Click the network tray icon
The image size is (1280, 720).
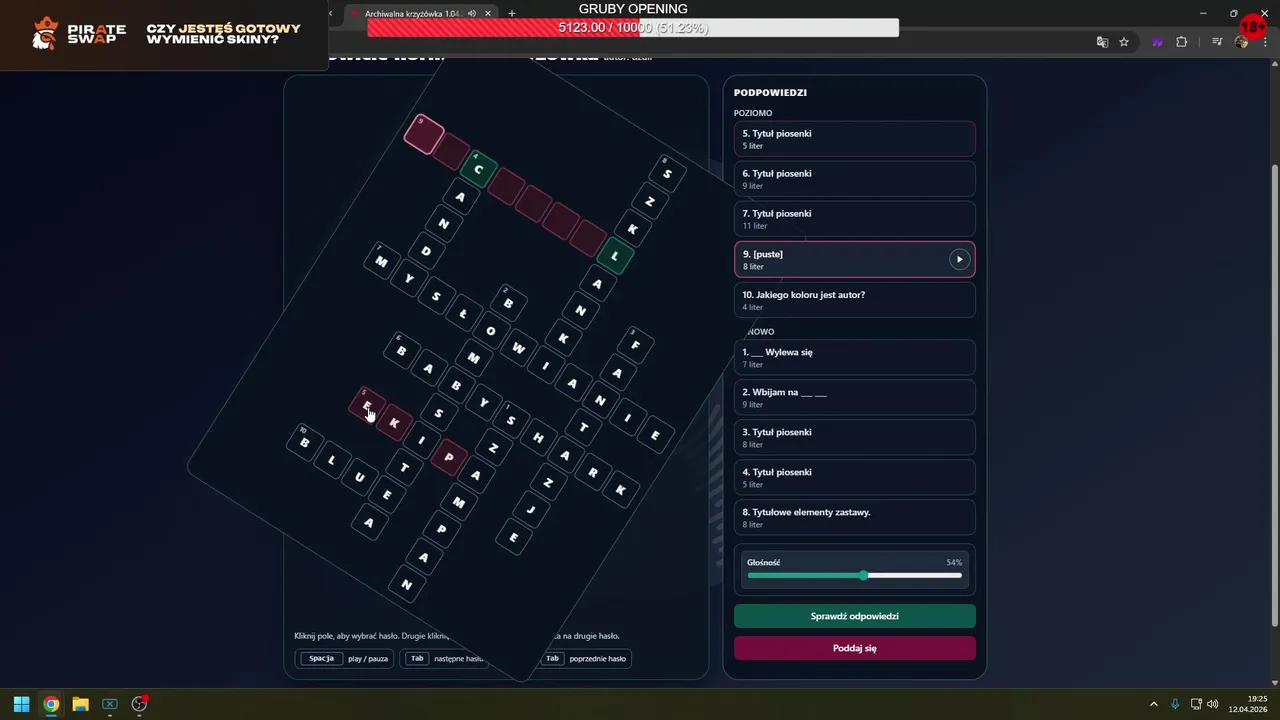[1197, 704]
